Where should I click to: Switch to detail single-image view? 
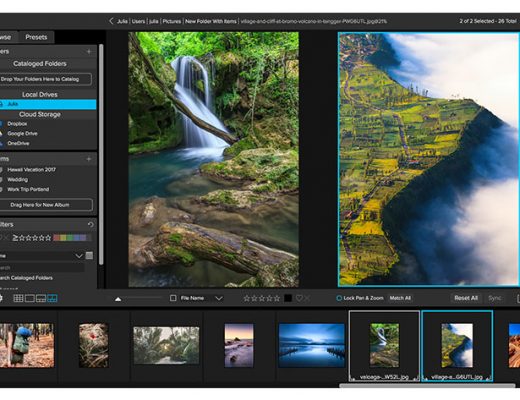click(x=30, y=298)
